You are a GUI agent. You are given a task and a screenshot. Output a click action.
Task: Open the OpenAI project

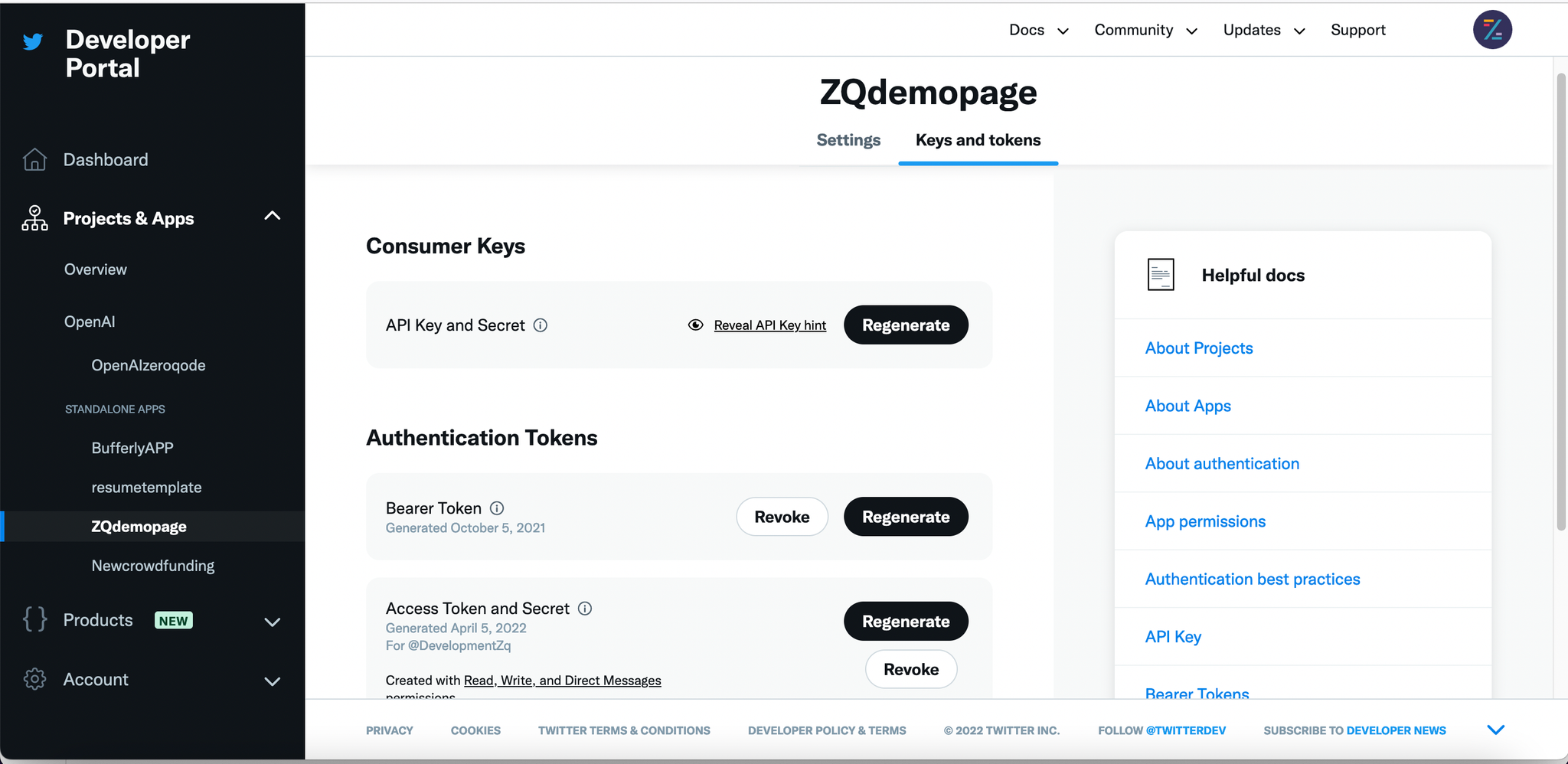90,322
